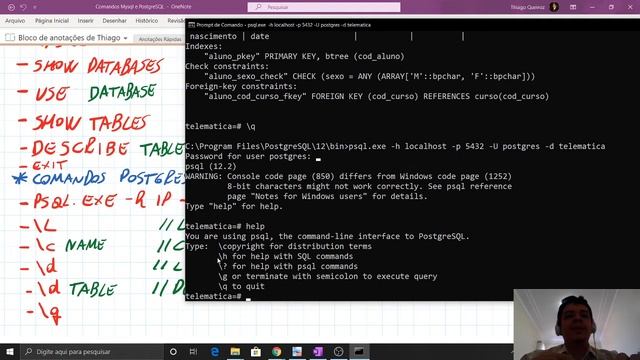Click the Pesquisar search box in OneNote

click(324, 7)
